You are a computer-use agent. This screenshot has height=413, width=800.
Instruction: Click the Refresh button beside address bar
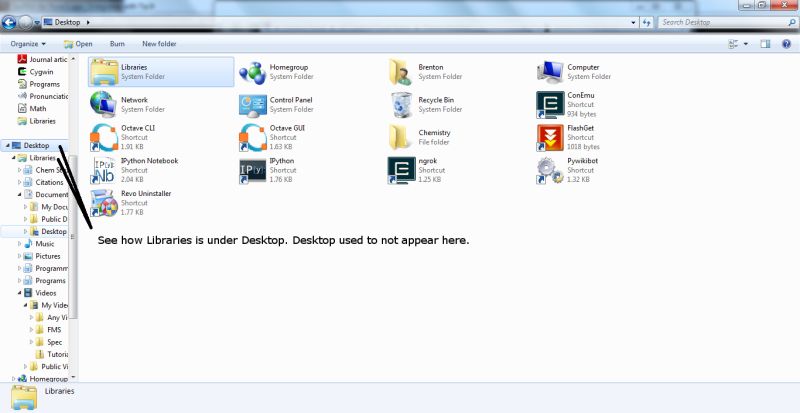tap(647, 22)
